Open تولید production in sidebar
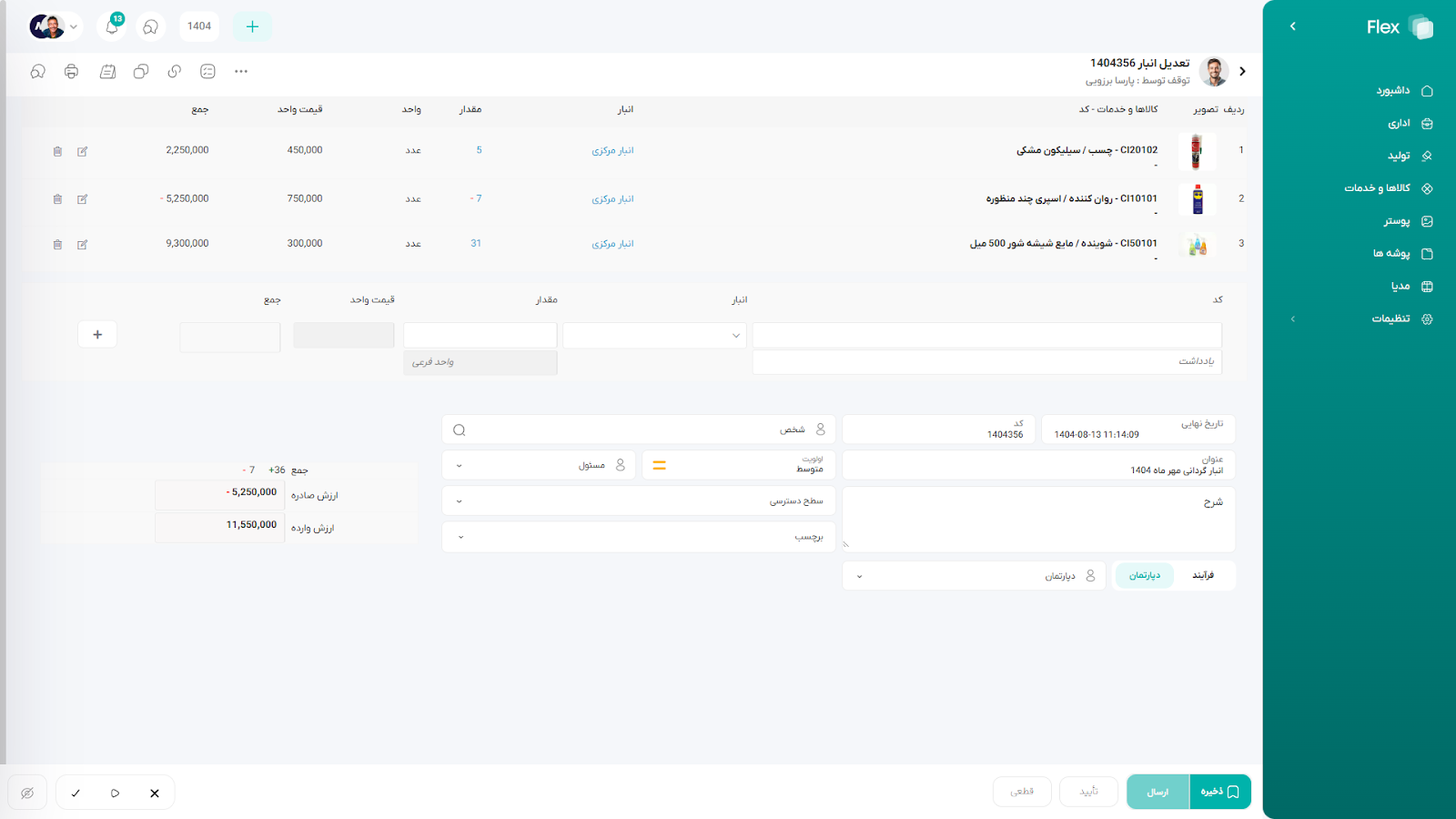 (x=1410, y=156)
